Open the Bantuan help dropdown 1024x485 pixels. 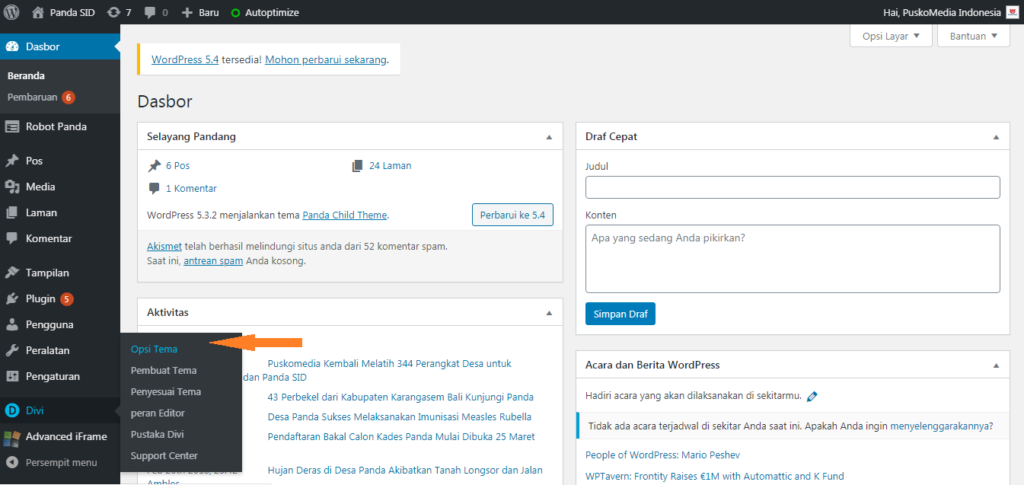973,36
